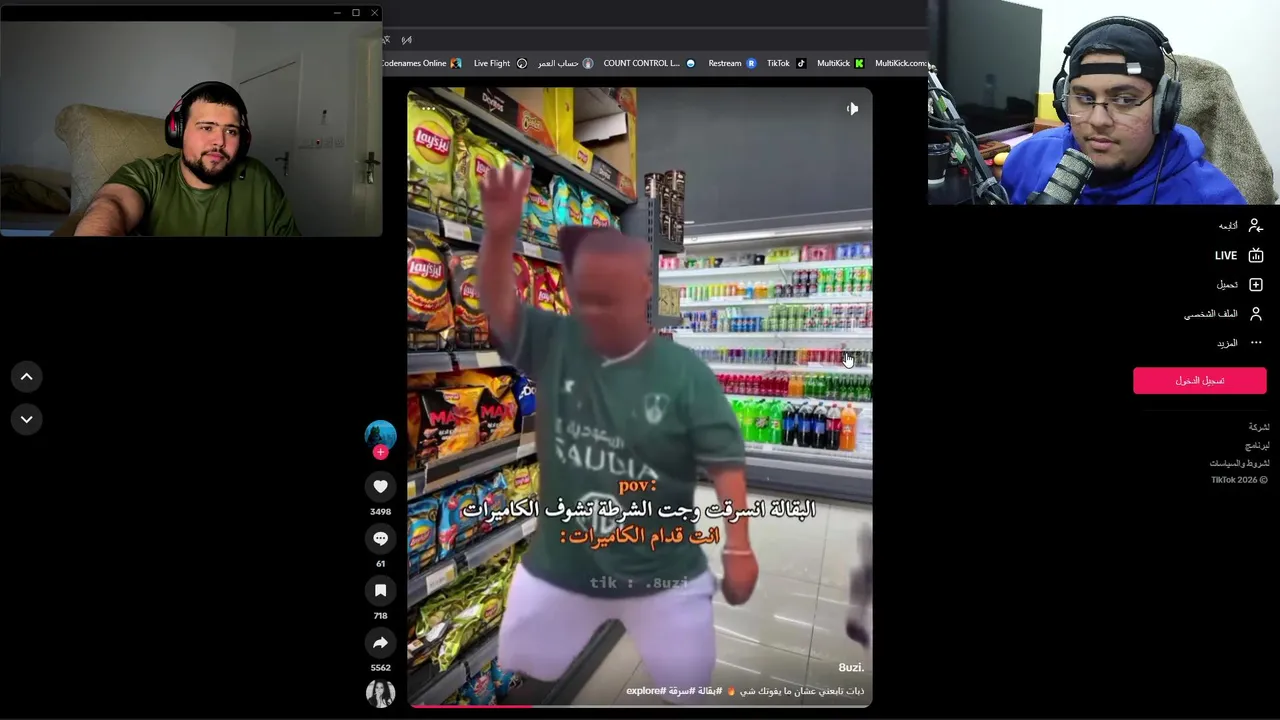This screenshot has width=1280, height=720.
Task: Open the Profile person icon in sidebar
Action: pos(1256,313)
